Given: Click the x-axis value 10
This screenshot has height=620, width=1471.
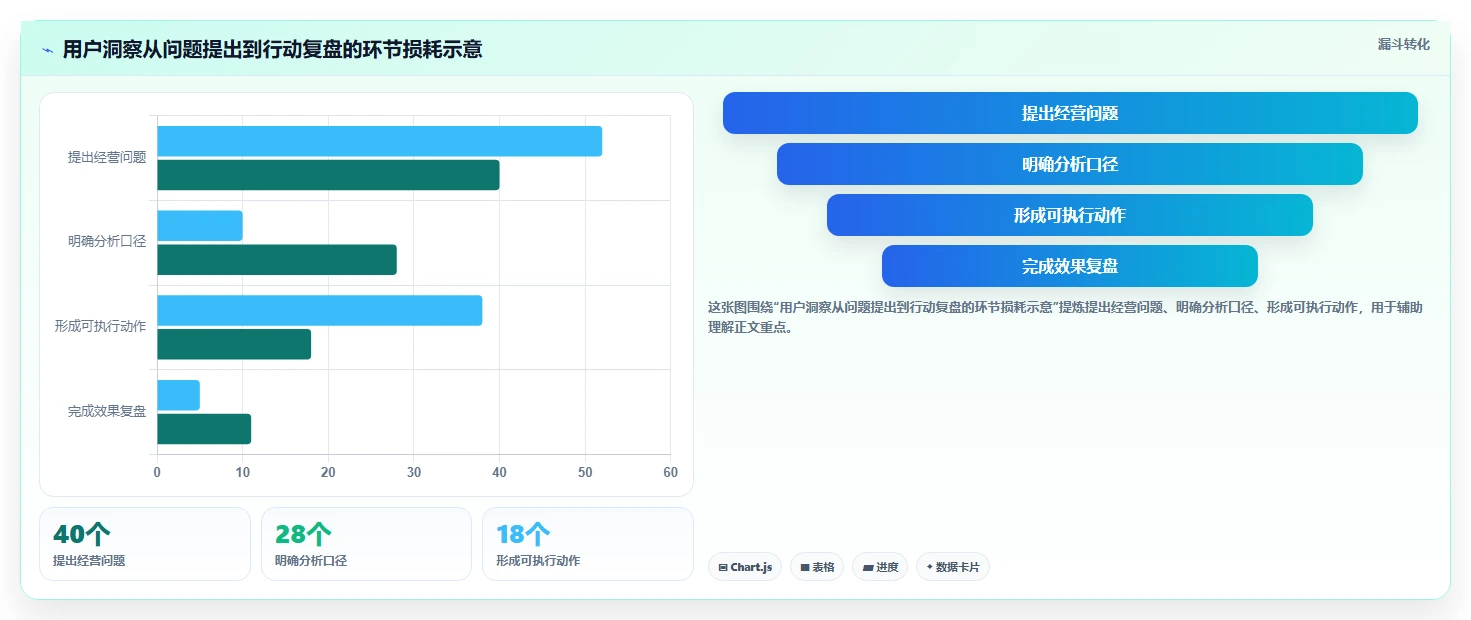Looking at the screenshot, I should [243, 473].
